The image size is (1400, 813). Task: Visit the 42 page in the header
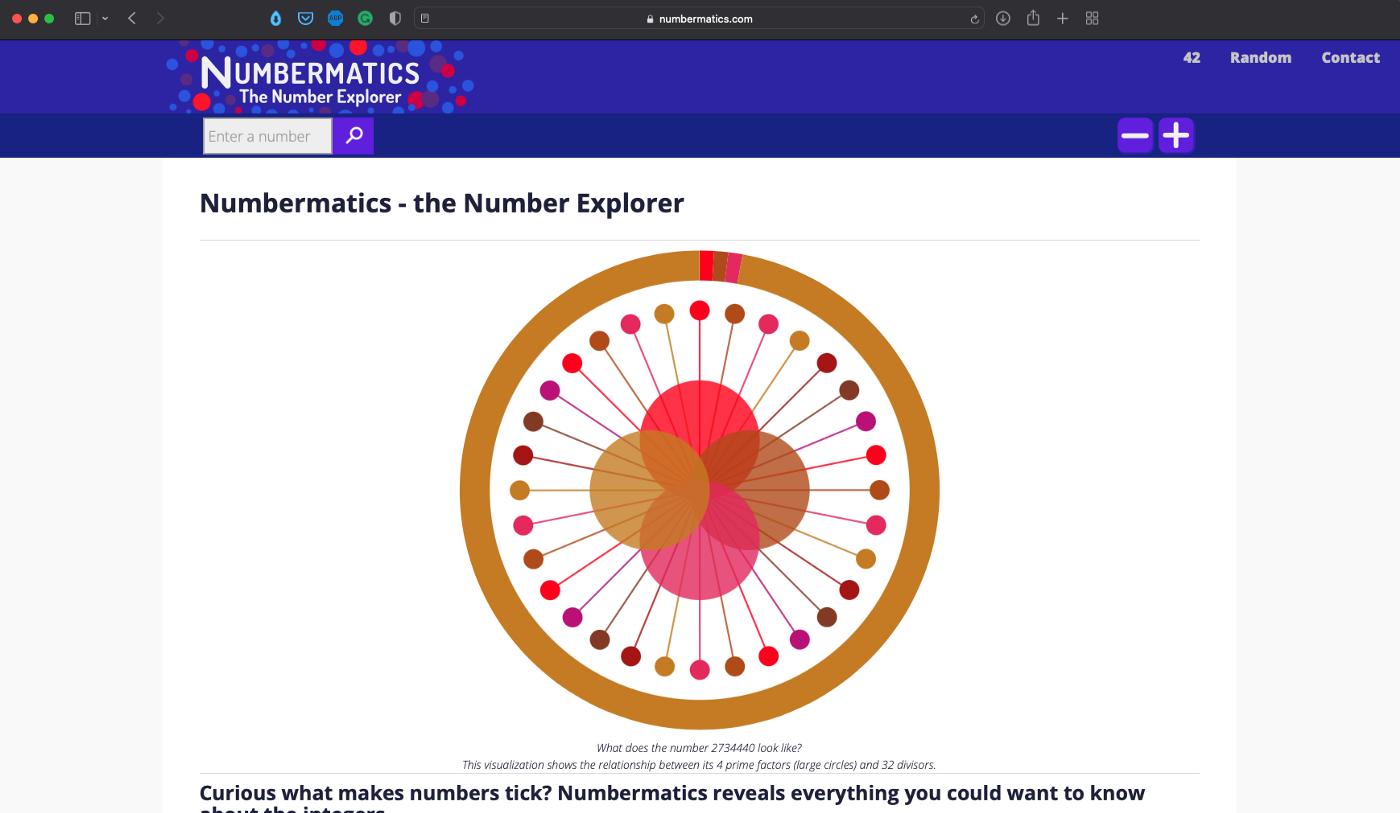point(1192,57)
